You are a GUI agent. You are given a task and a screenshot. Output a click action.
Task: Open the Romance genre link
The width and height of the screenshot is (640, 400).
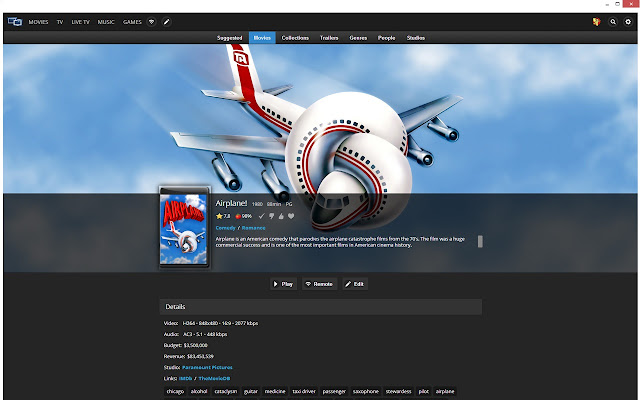coord(253,228)
